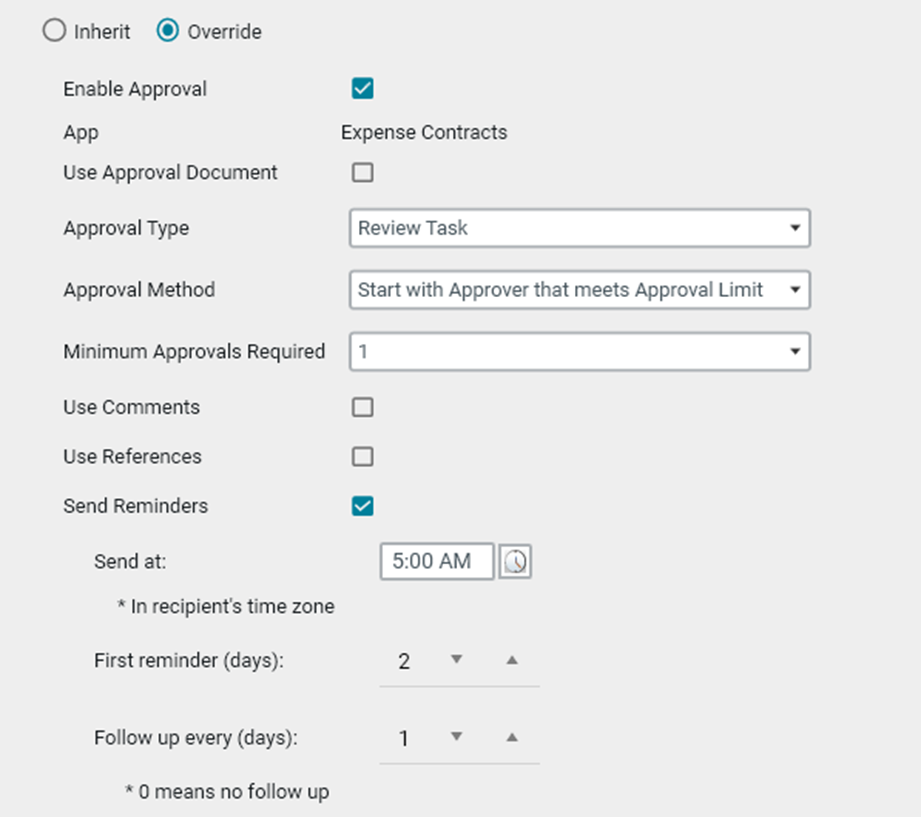Click the Expense Contracts app text
Screen dimensions: 921x817
tap(424, 132)
